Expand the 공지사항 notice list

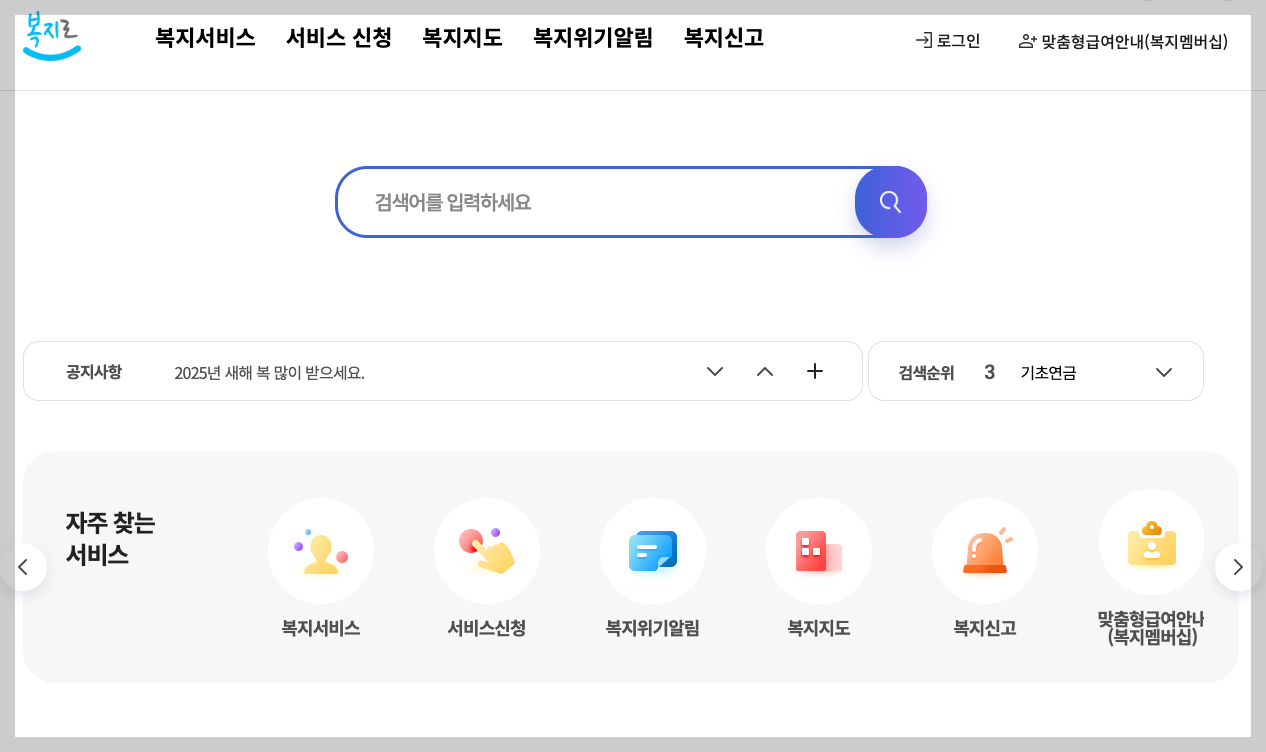point(714,371)
